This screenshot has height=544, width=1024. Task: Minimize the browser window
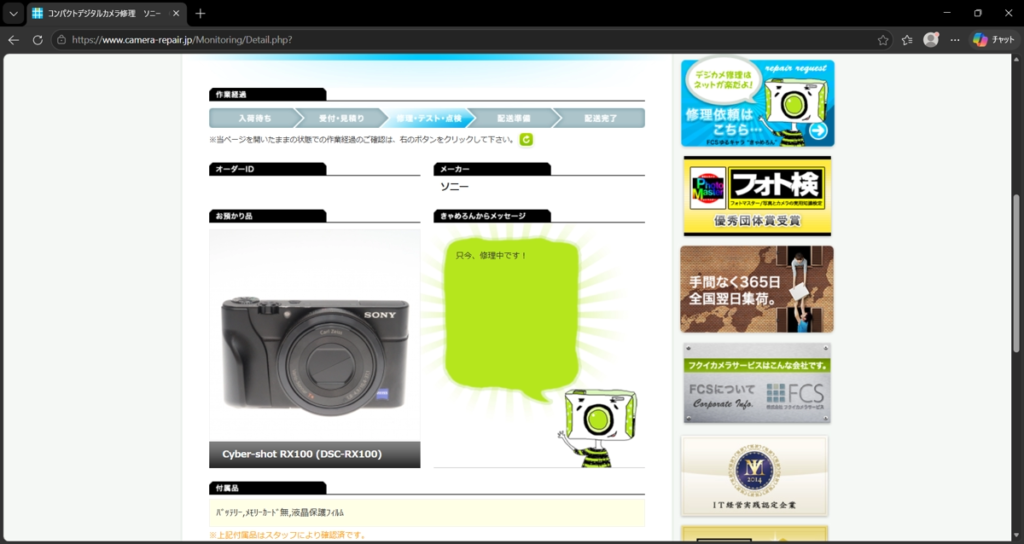[948, 13]
